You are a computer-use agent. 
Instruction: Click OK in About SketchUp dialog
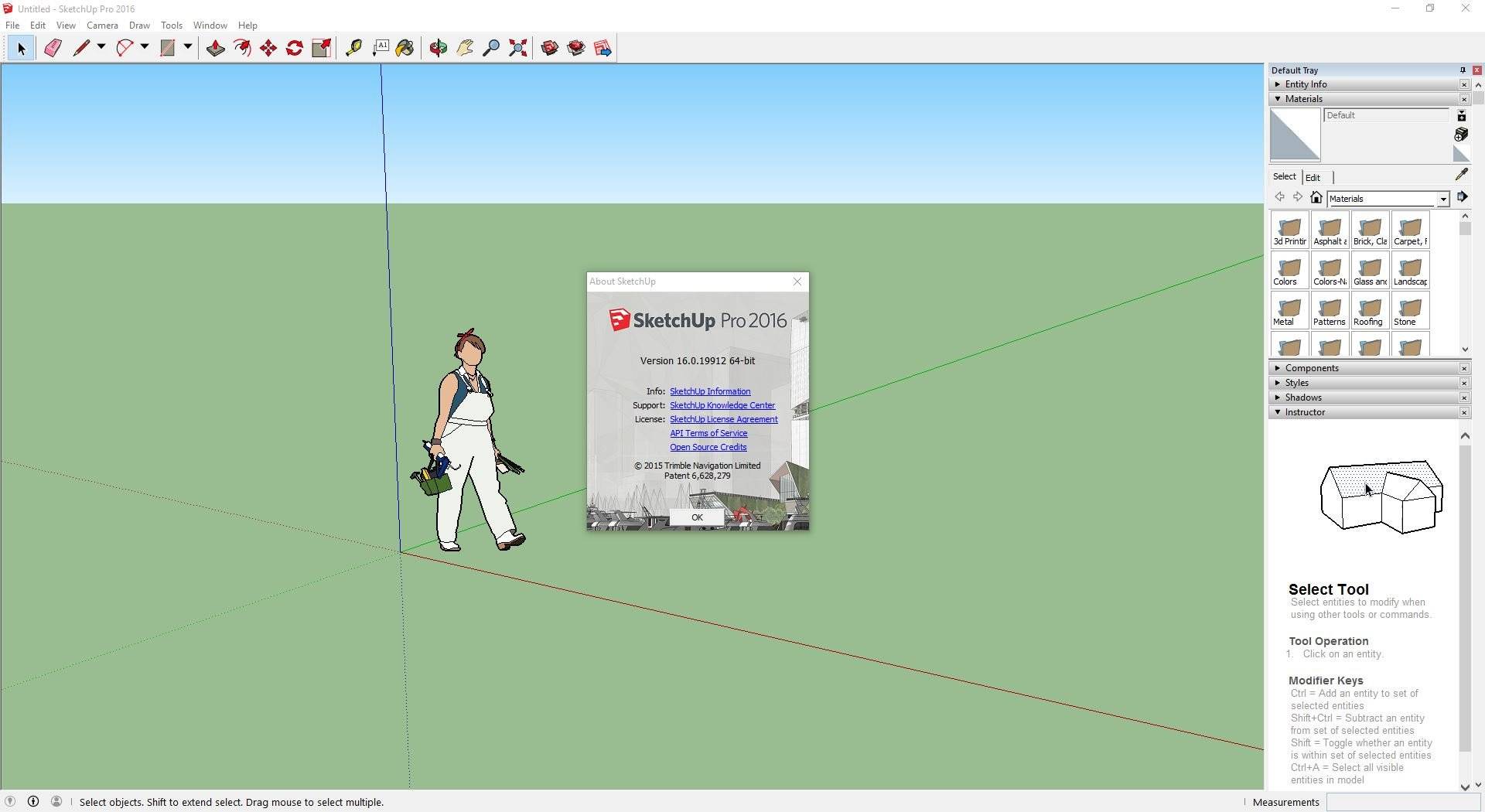point(697,517)
